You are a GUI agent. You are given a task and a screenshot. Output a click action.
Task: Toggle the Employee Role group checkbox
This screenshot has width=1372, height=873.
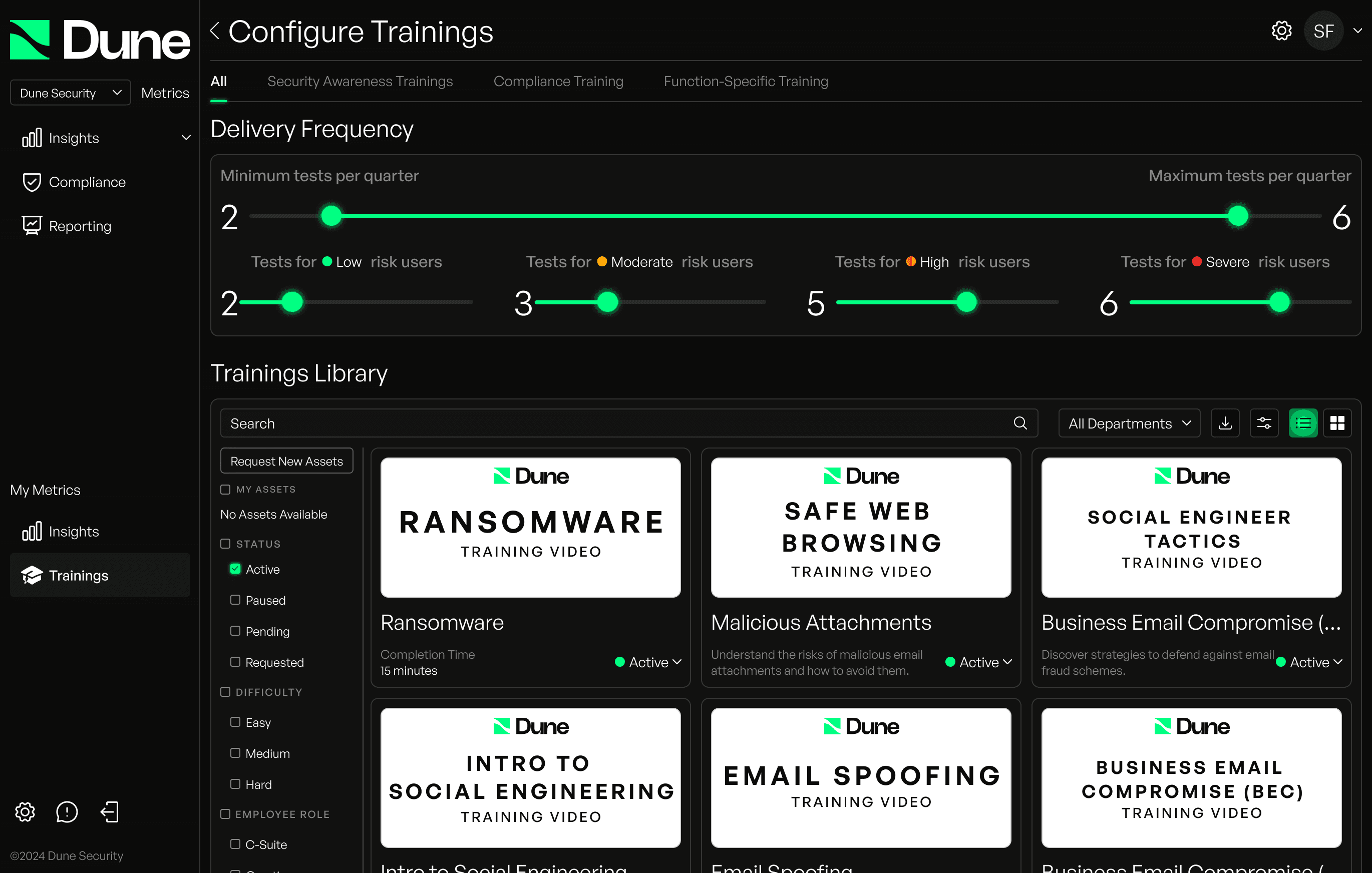coord(226,814)
